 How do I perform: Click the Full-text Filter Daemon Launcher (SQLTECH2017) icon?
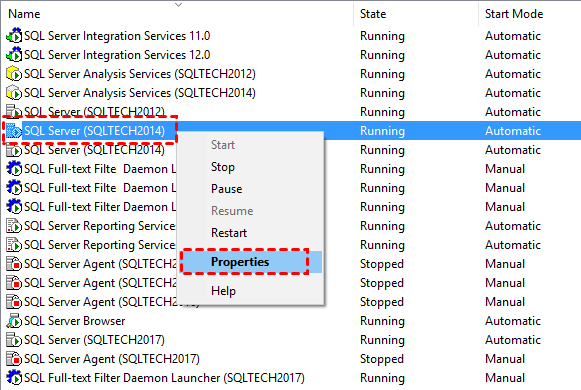[14, 377]
